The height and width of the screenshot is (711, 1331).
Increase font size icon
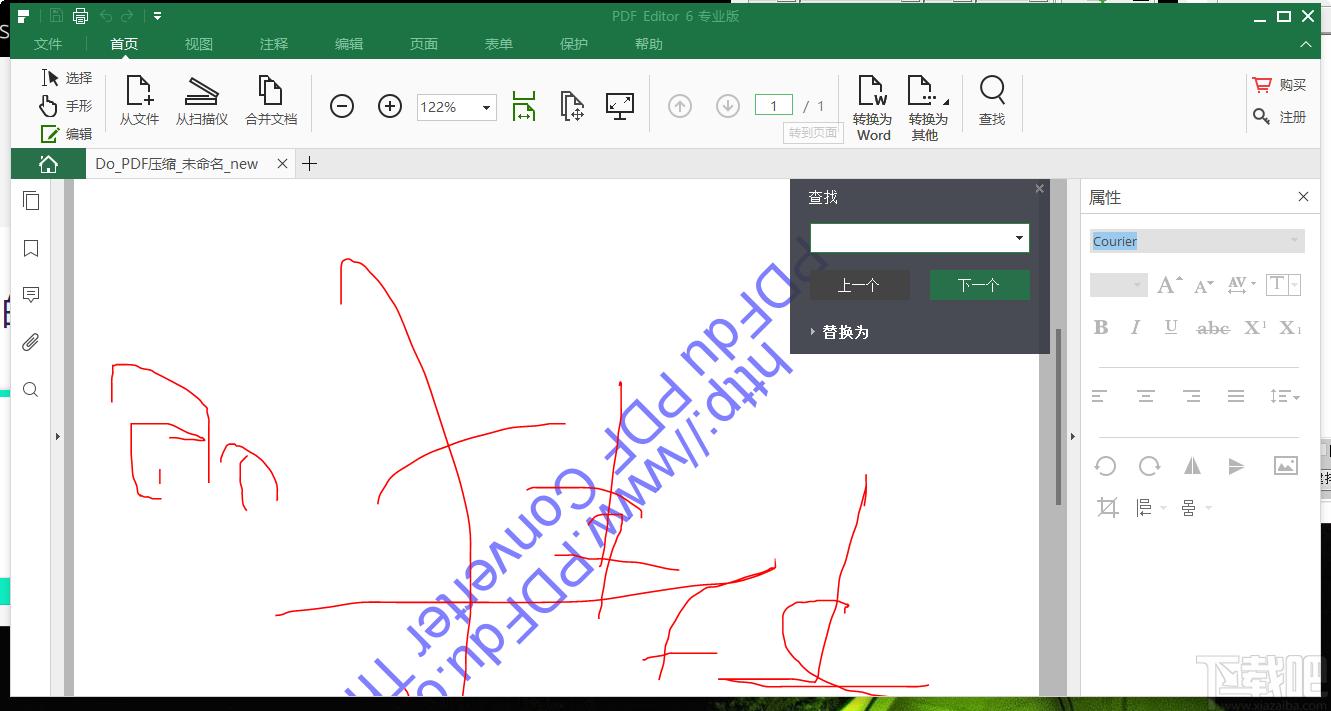pos(1169,285)
